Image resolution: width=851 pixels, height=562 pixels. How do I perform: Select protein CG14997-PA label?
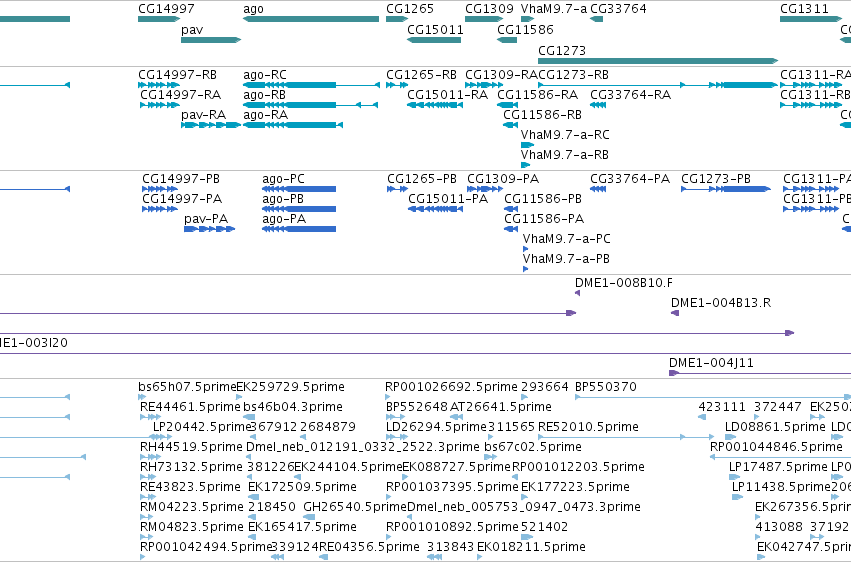(182, 199)
